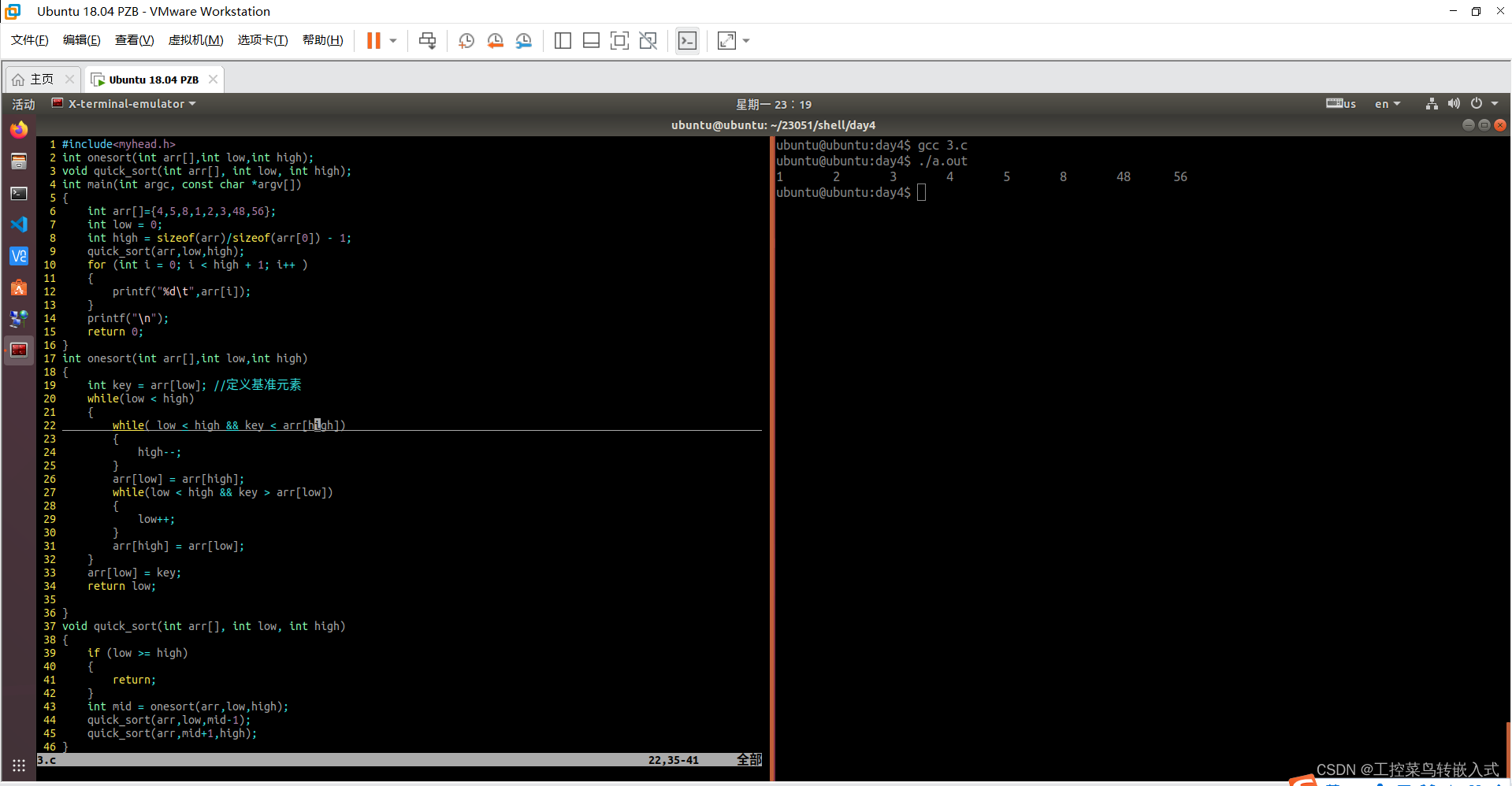
Task: Launch VS Code from the dock
Action: pyautogui.click(x=18, y=224)
